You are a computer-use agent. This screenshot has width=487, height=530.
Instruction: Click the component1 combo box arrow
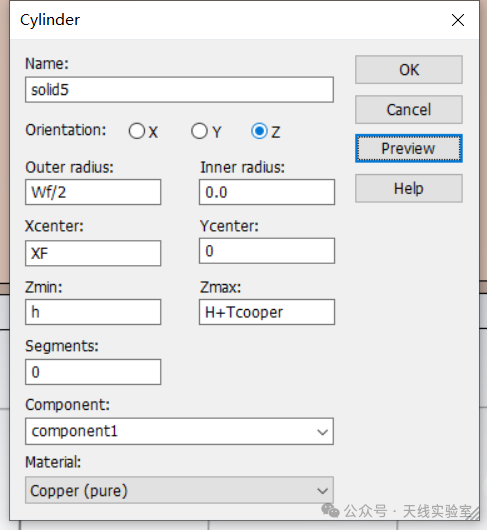322,432
